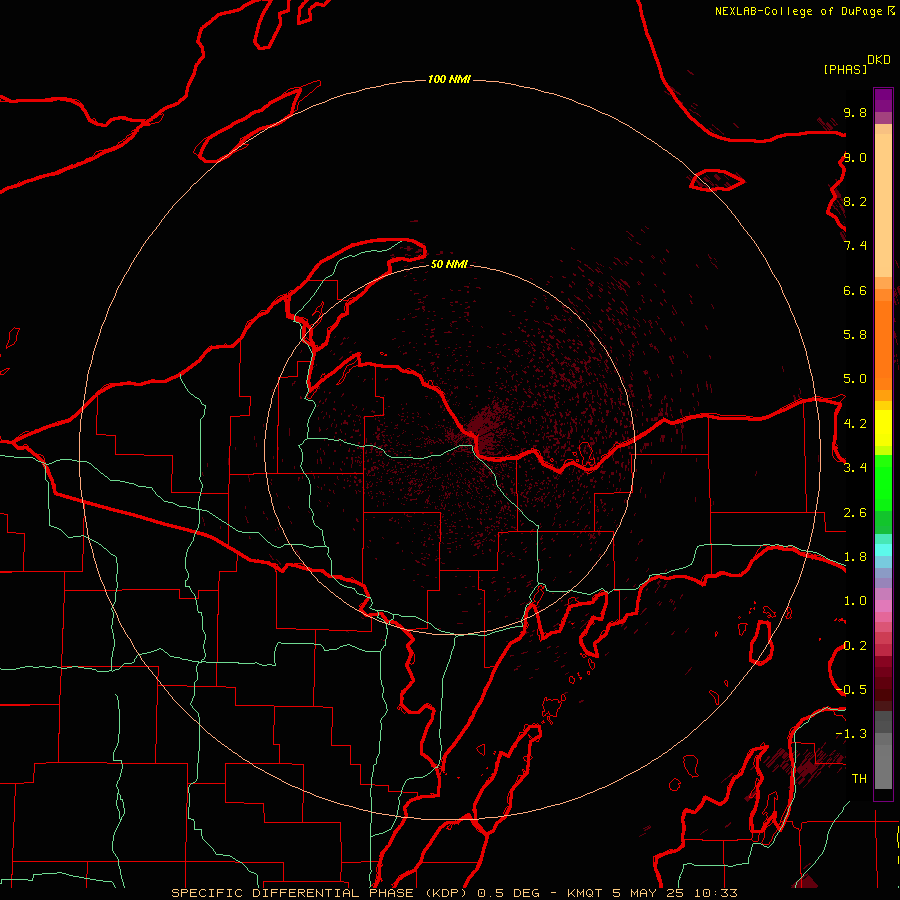
Task: Click the 4.2 value on the scale
Action: tap(855, 424)
